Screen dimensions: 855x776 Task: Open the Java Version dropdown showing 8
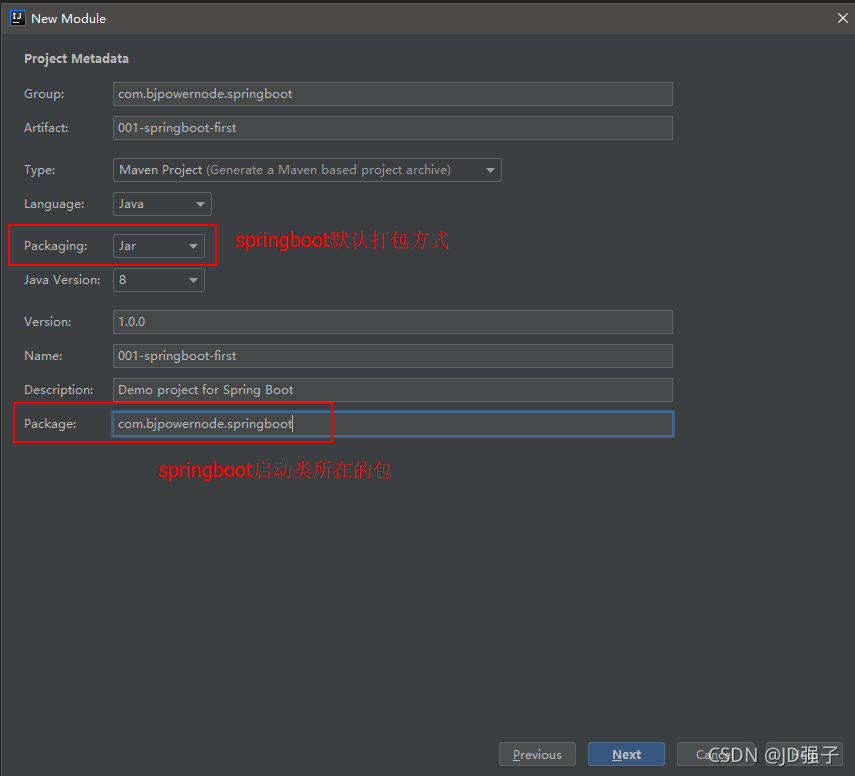tap(159, 280)
